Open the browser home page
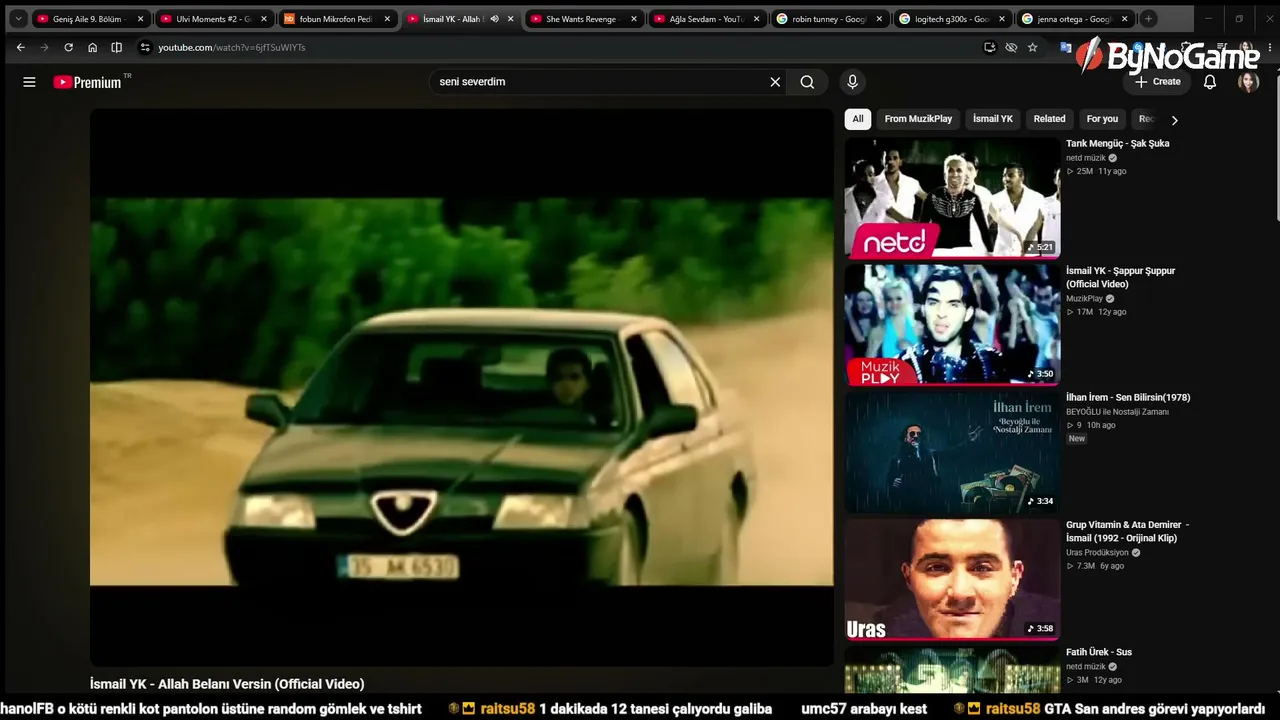Image resolution: width=1280 pixels, height=720 pixels. click(x=92, y=47)
